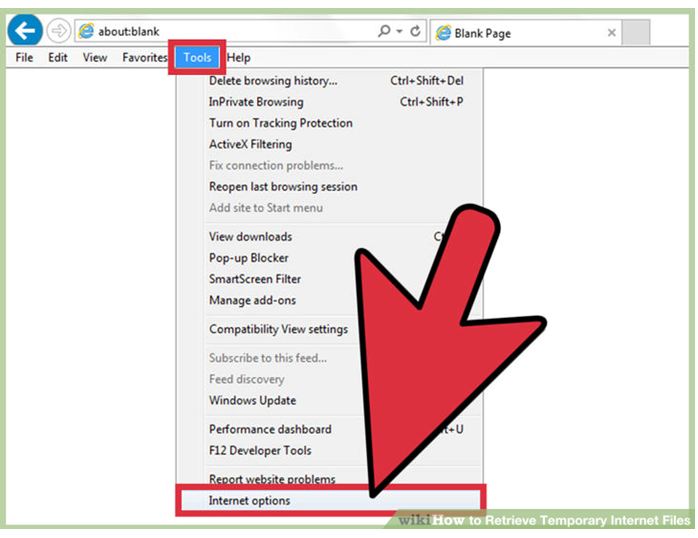Open the address bar search dropdown arrow
The height and width of the screenshot is (538, 698).
tap(399, 31)
